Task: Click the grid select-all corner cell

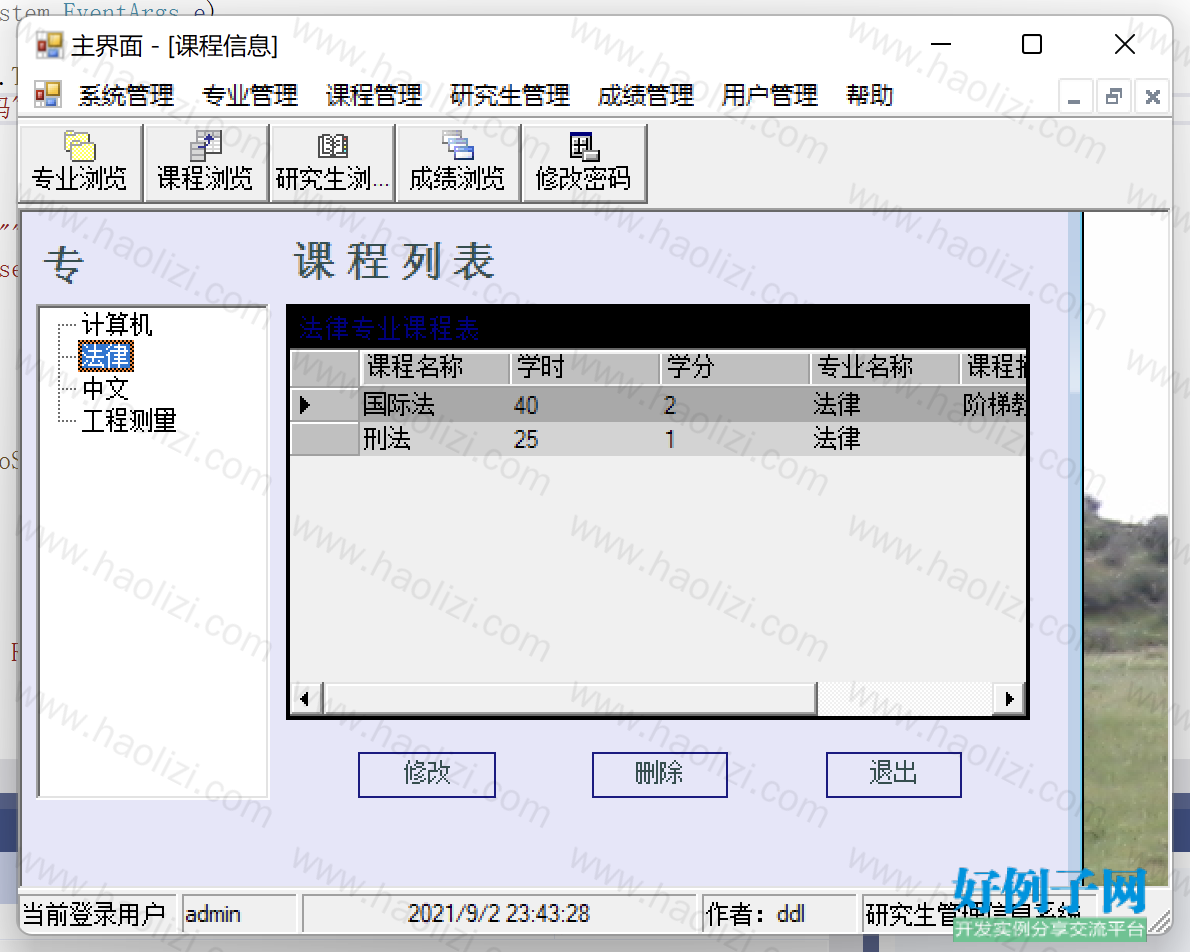Action: pyautogui.click(x=325, y=367)
